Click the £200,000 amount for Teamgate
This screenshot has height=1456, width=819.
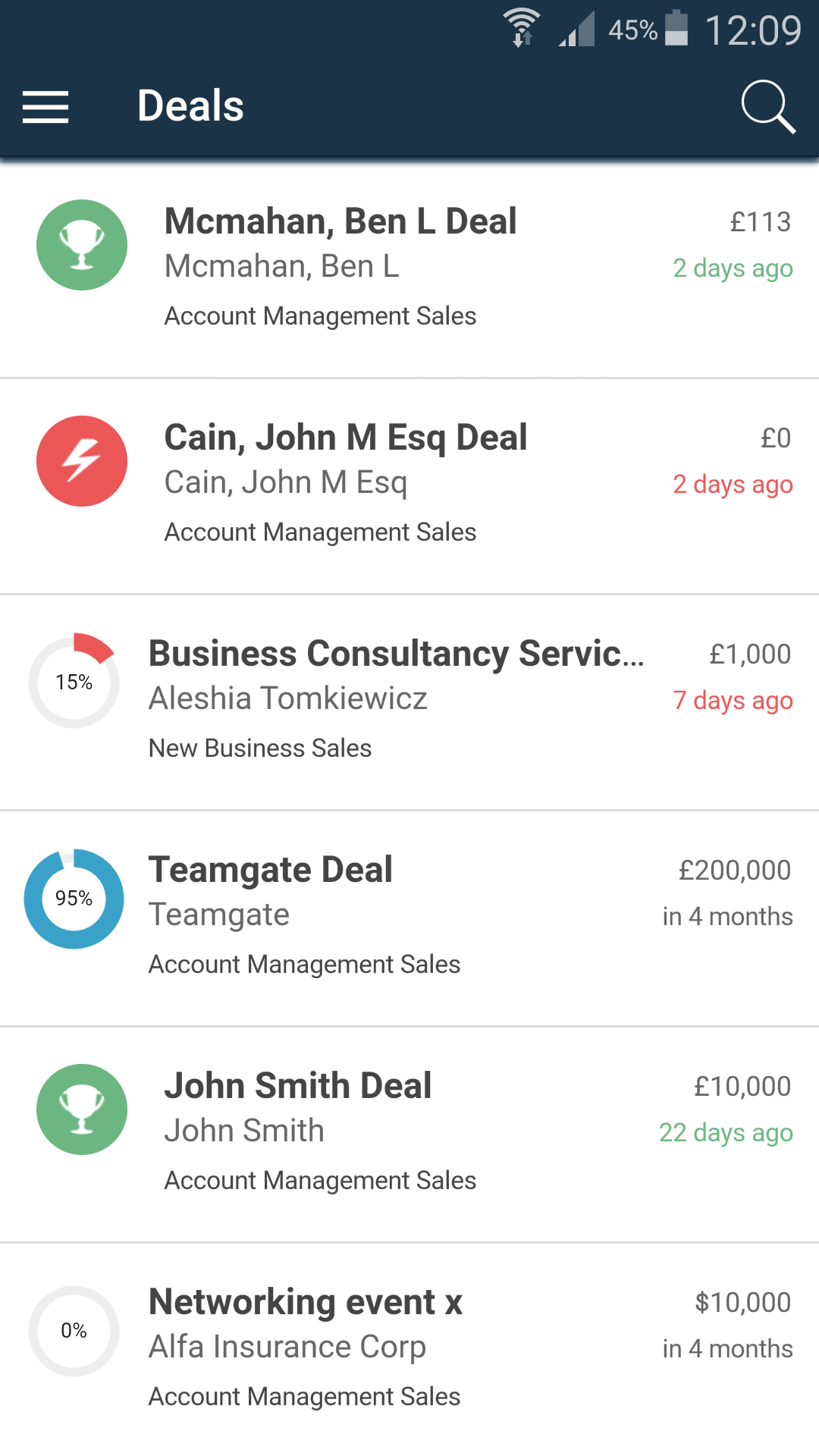(x=734, y=870)
